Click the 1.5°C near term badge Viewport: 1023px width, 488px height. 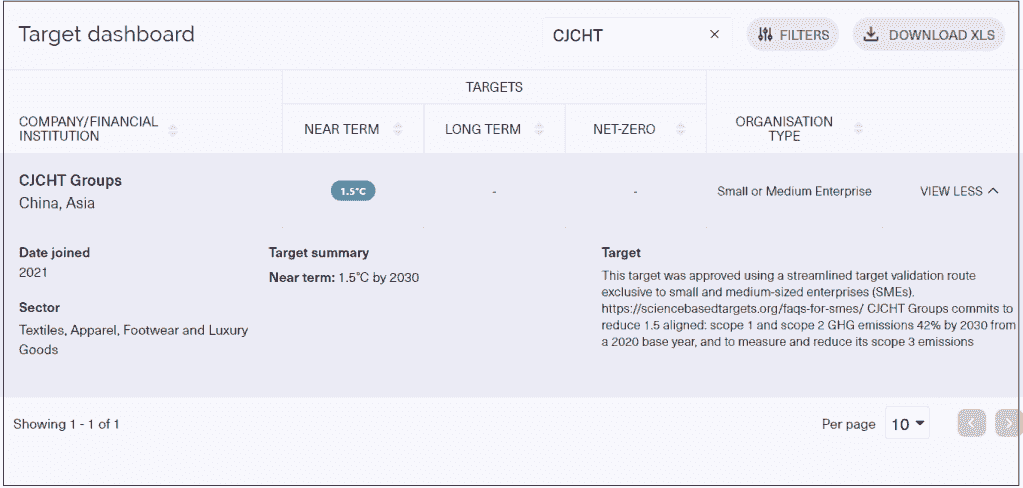click(x=353, y=191)
